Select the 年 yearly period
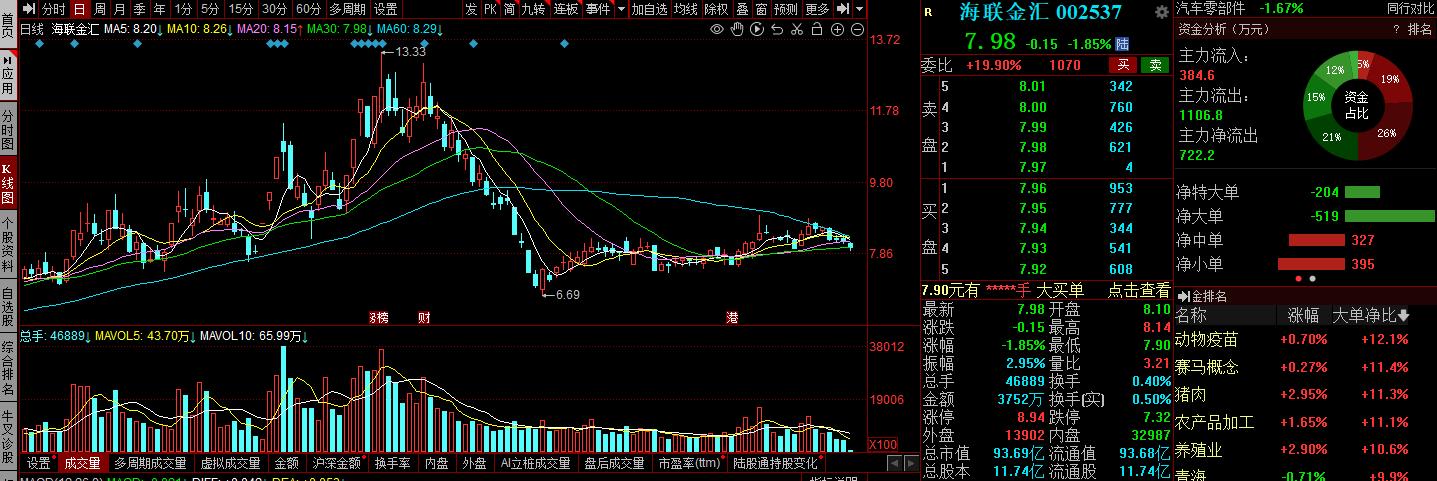Screen dimensions: 1437x481 [160, 9]
